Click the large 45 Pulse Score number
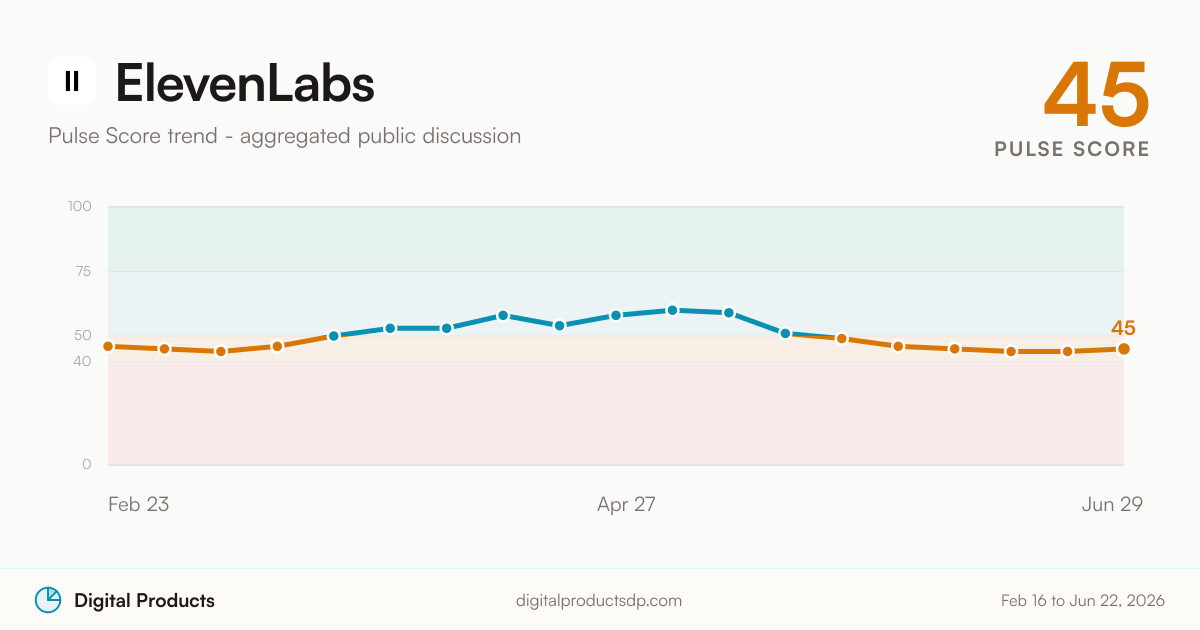The width and height of the screenshot is (1200, 630). (x=1097, y=93)
